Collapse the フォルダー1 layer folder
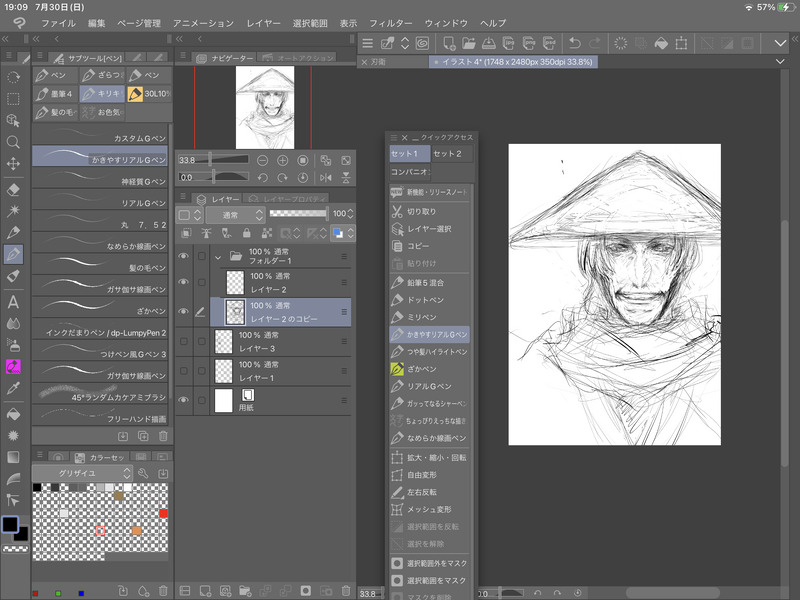The height and width of the screenshot is (600, 800). click(217, 255)
